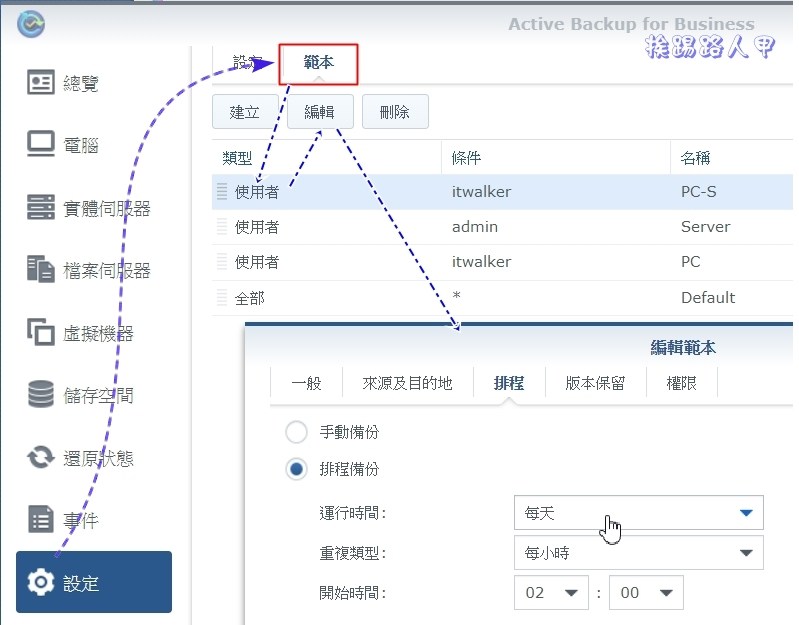This screenshot has height=625, width=799.
Task: Open 實體伺服器 section in the sidebar
Action: click(106, 208)
